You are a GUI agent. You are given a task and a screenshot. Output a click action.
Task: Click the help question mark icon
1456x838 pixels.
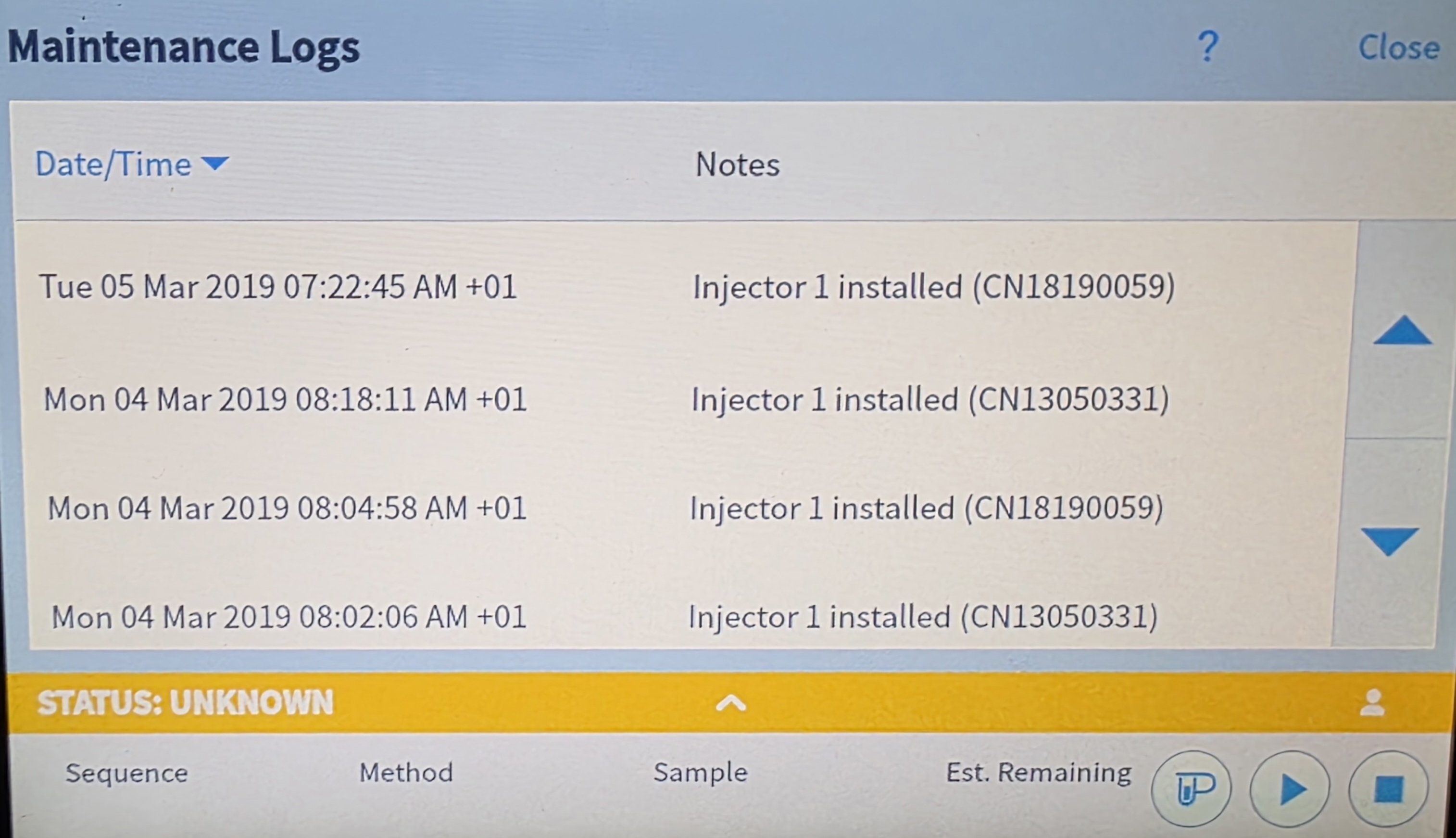(1207, 47)
